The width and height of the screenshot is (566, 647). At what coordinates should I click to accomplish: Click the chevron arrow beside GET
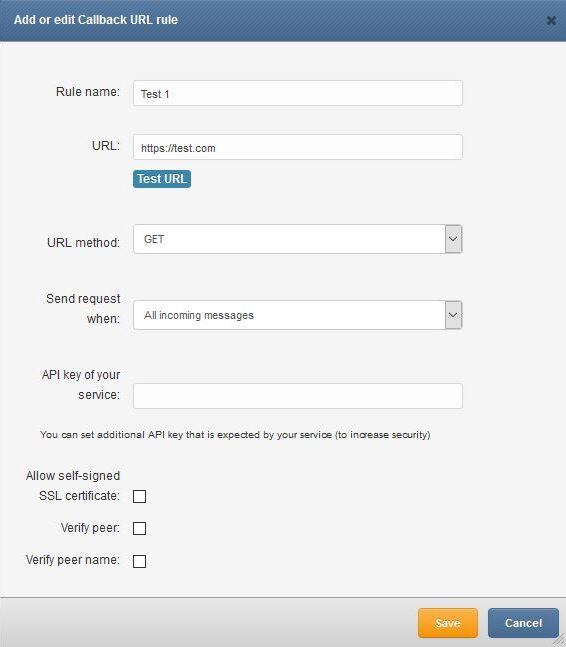coord(453,239)
